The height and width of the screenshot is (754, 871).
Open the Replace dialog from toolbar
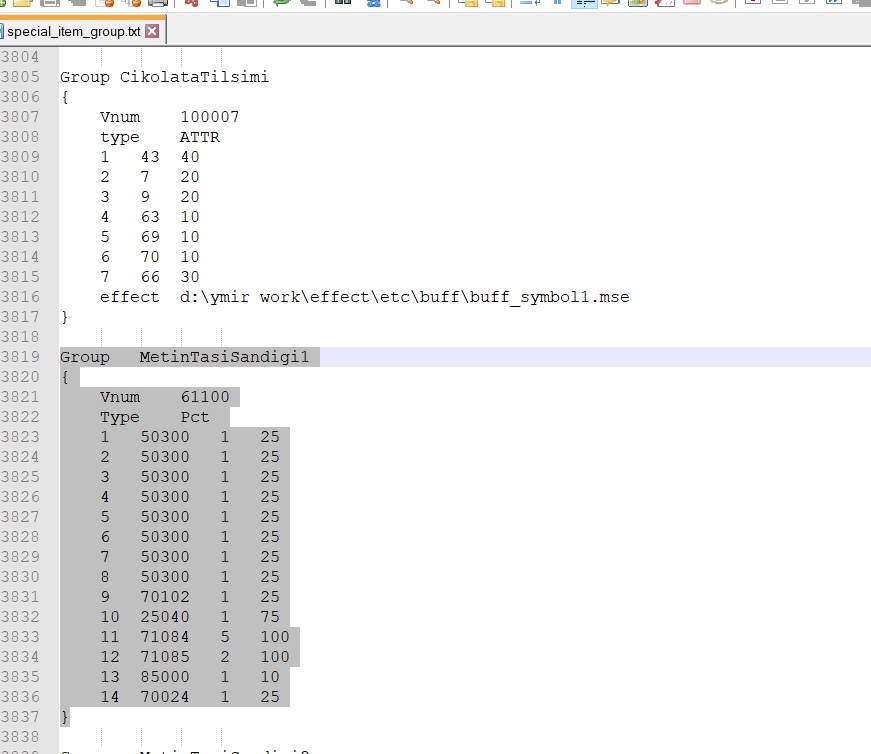[x=373, y=2]
